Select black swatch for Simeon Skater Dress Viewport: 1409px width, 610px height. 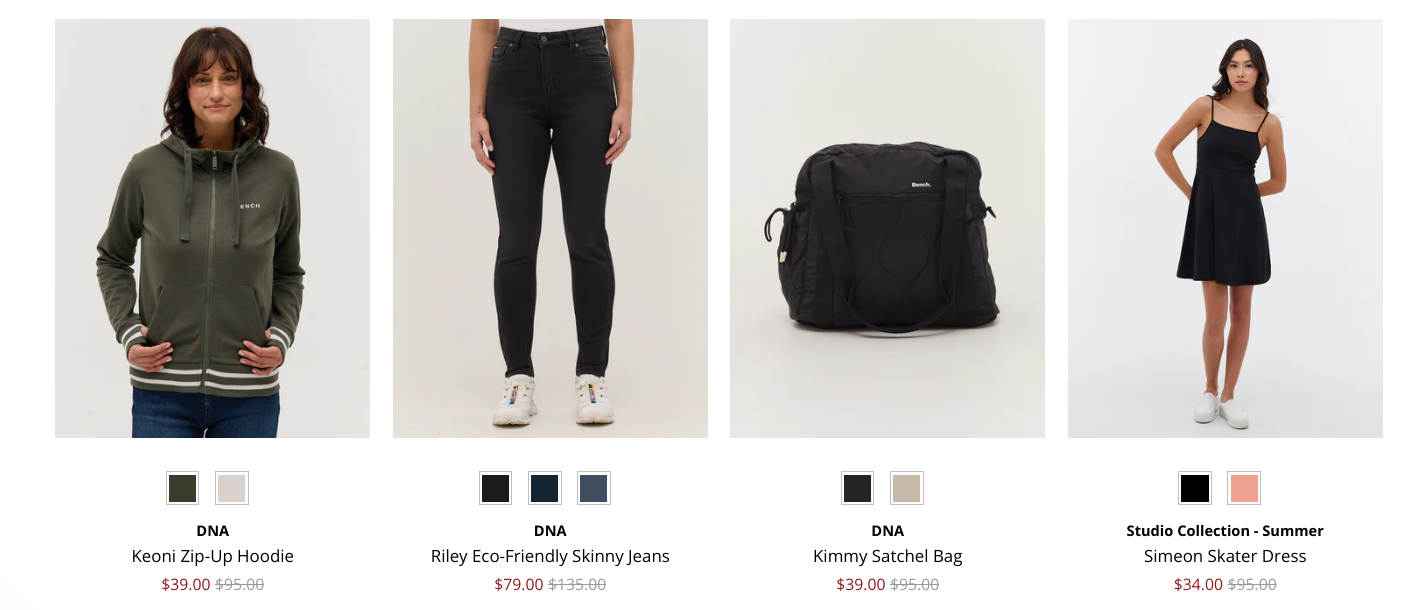tap(1195, 488)
